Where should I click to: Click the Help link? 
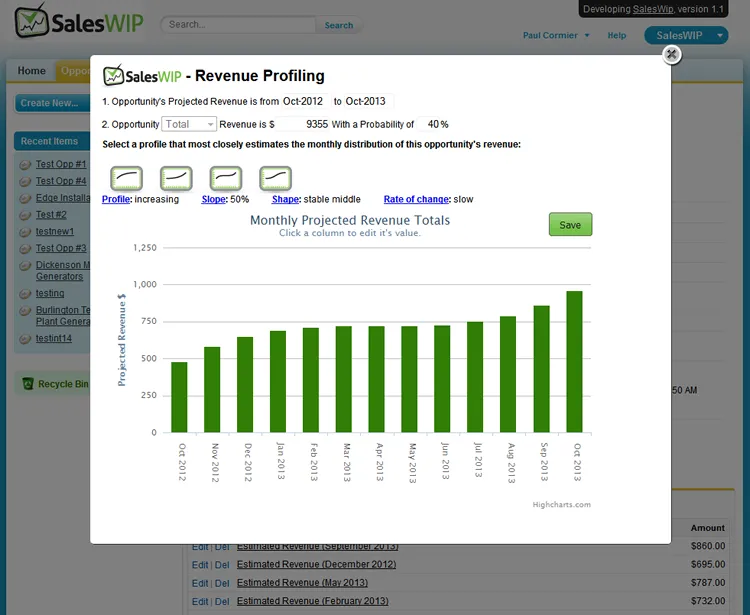click(x=617, y=35)
